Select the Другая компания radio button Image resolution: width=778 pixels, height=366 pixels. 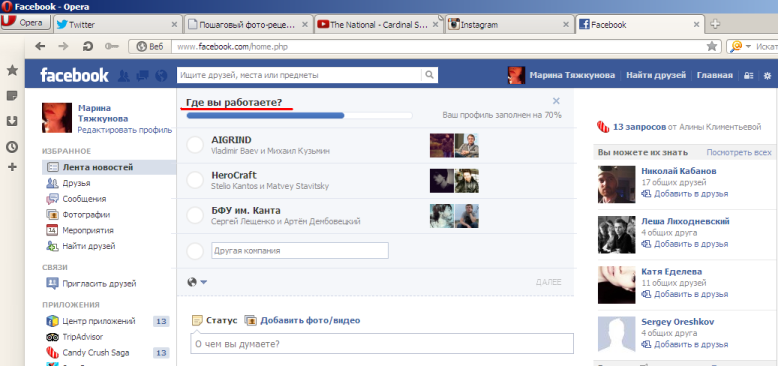pyautogui.click(x=195, y=251)
